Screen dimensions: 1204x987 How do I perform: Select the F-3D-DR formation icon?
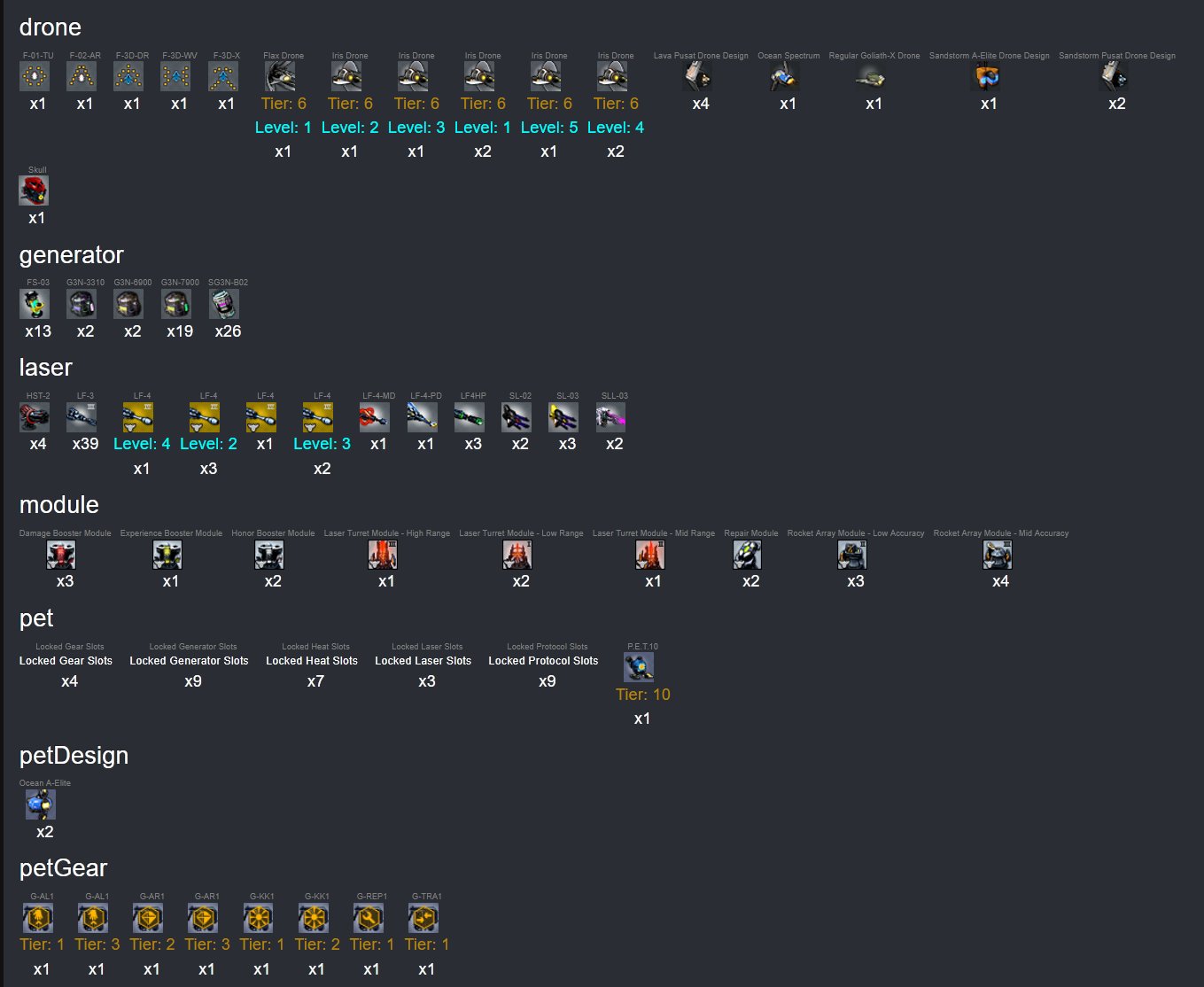[128, 76]
